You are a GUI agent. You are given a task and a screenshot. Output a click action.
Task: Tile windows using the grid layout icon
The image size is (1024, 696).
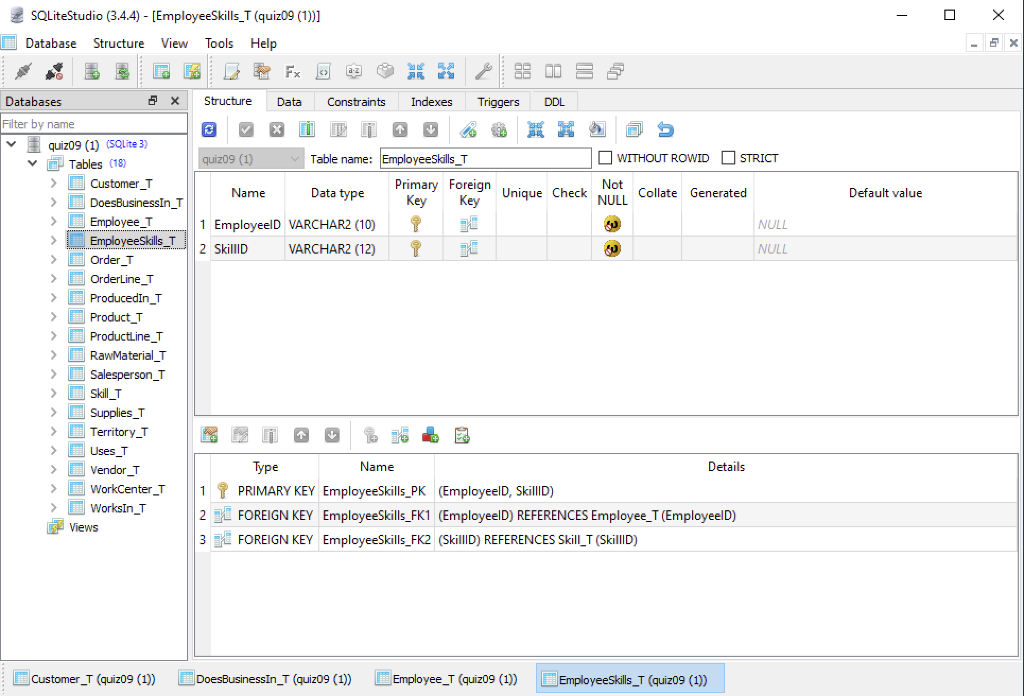point(522,71)
